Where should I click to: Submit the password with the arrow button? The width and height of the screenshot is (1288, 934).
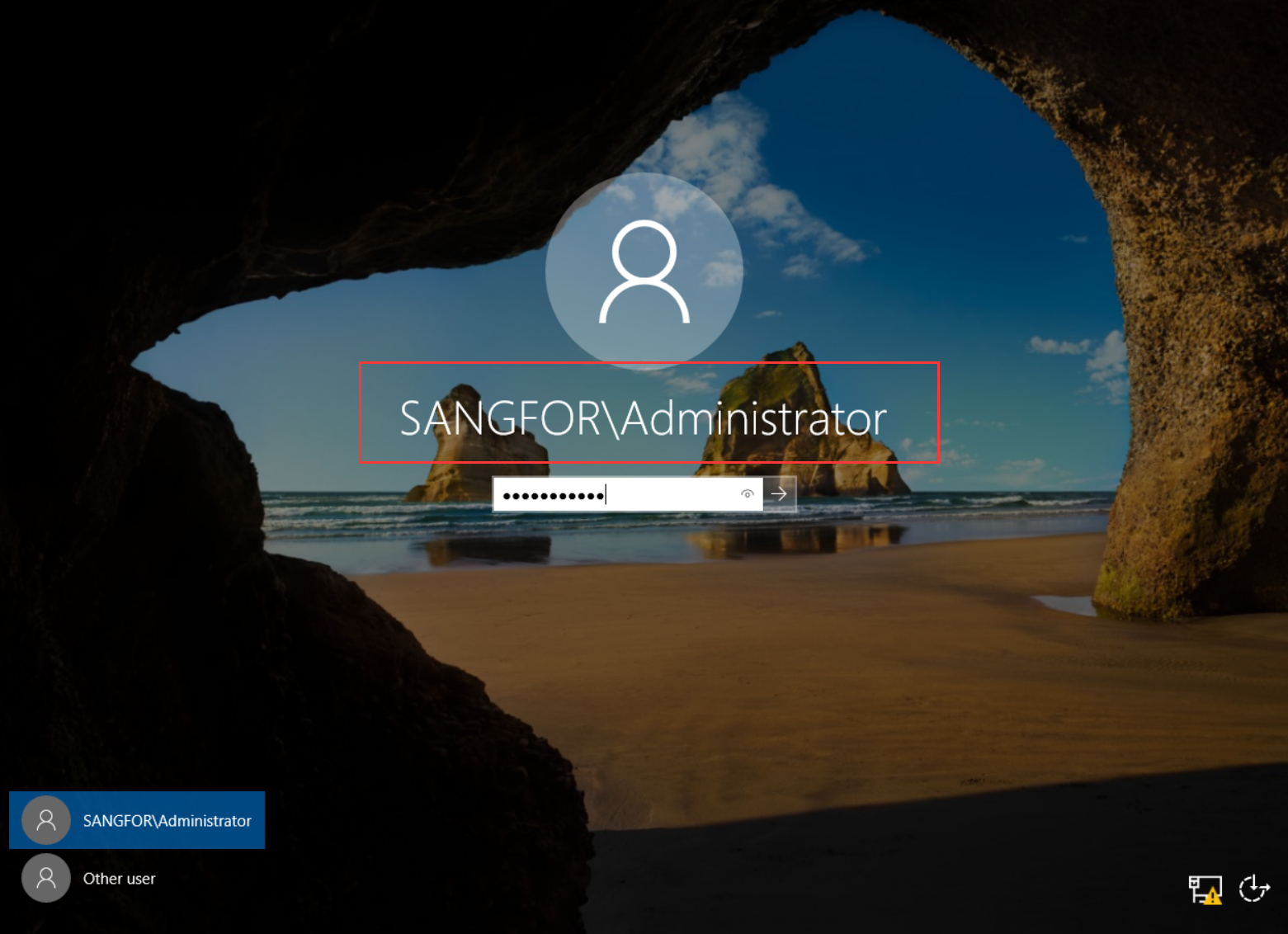pyautogui.click(x=779, y=494)
